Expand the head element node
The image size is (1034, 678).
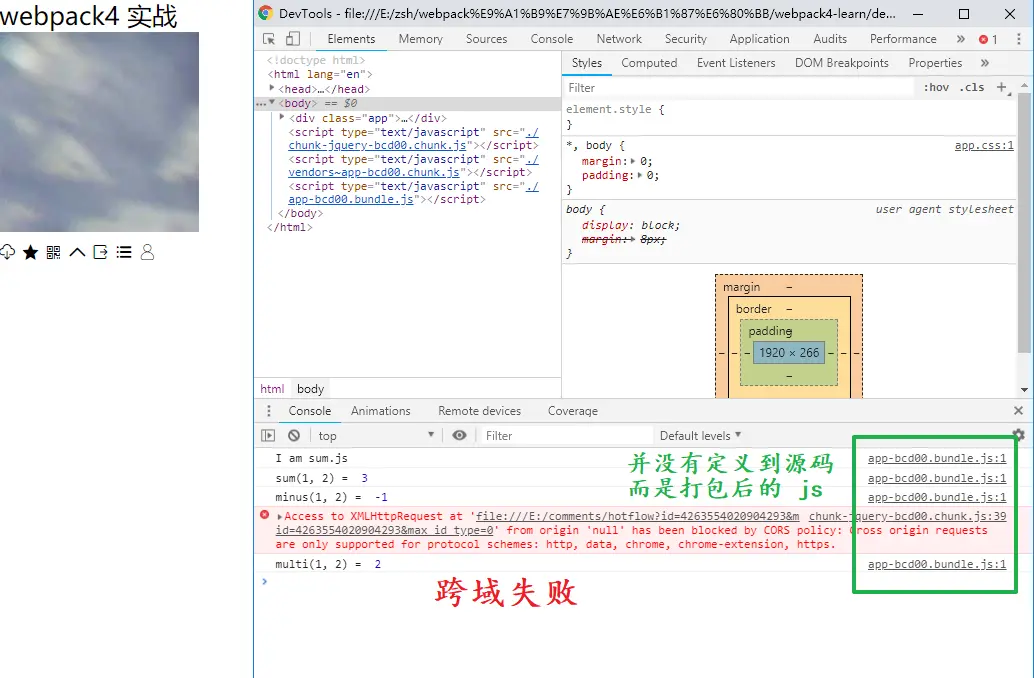coord(272,88)
